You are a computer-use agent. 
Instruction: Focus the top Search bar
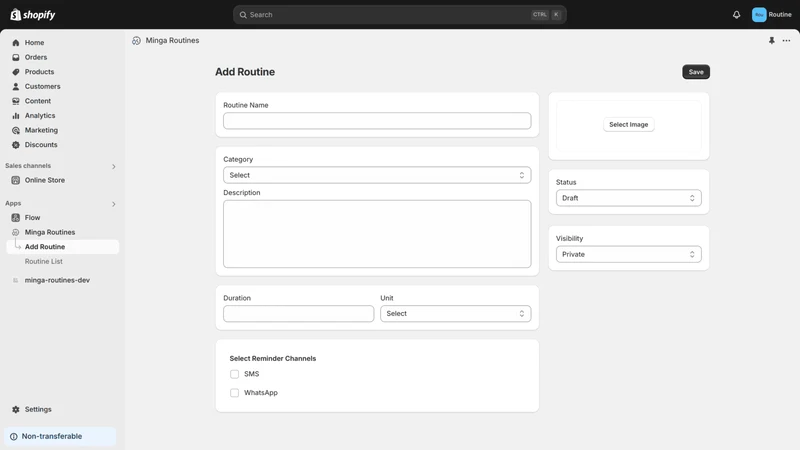point(399,15)
